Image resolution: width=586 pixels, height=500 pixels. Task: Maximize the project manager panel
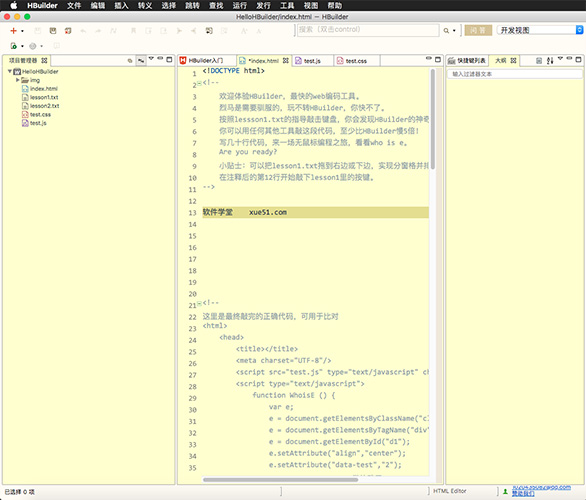click(169, 59)
